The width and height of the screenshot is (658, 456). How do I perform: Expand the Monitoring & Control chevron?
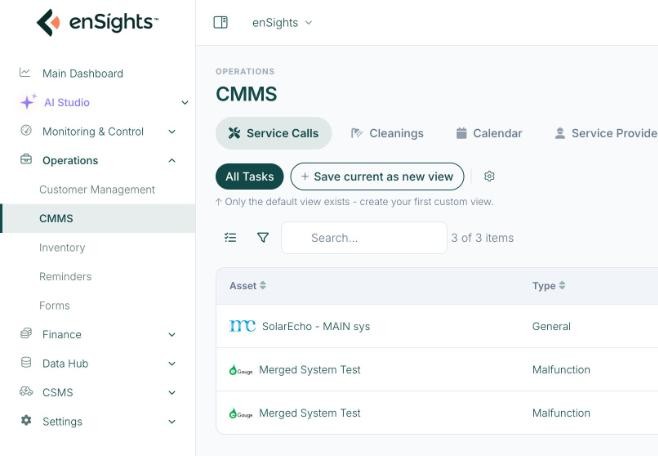[172, 132]
